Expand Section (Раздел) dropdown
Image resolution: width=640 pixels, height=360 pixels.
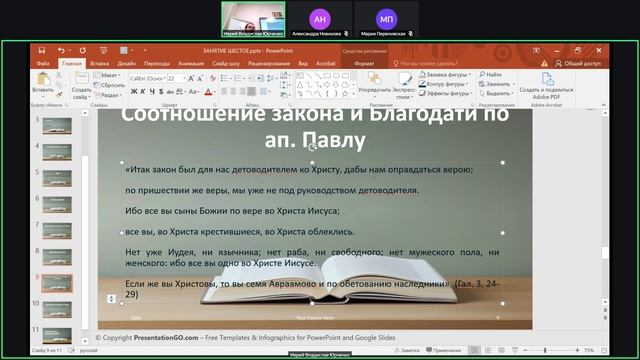point(108,95)
